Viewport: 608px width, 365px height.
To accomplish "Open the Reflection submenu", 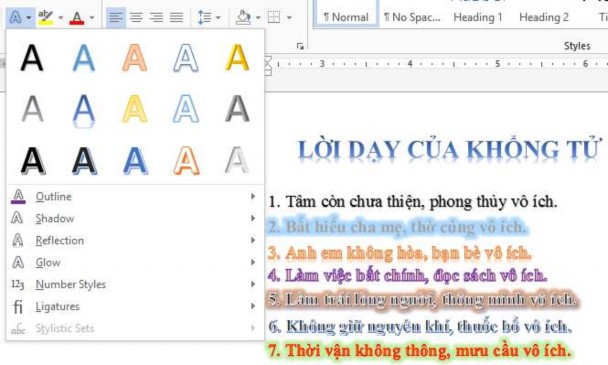I will click(135, 240).
